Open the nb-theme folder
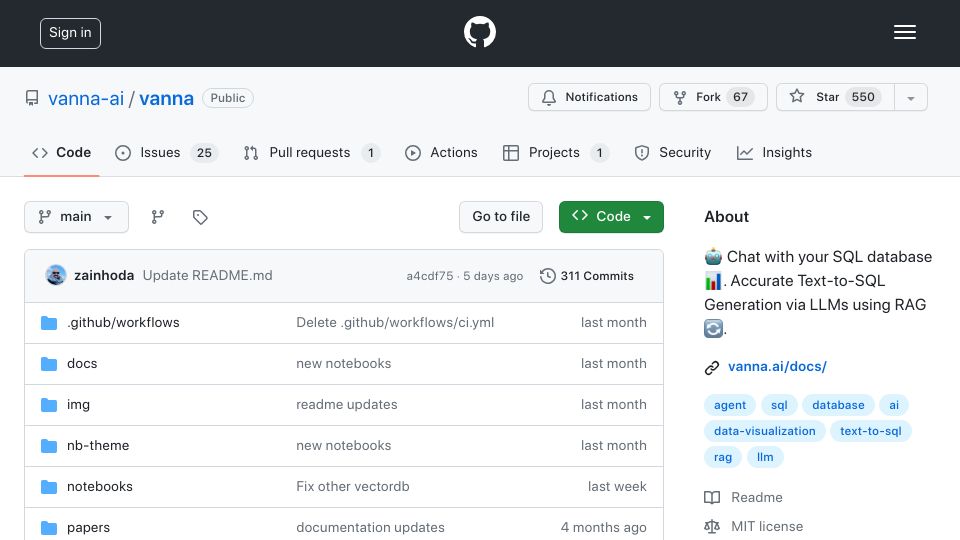 (x=98, y=446)
